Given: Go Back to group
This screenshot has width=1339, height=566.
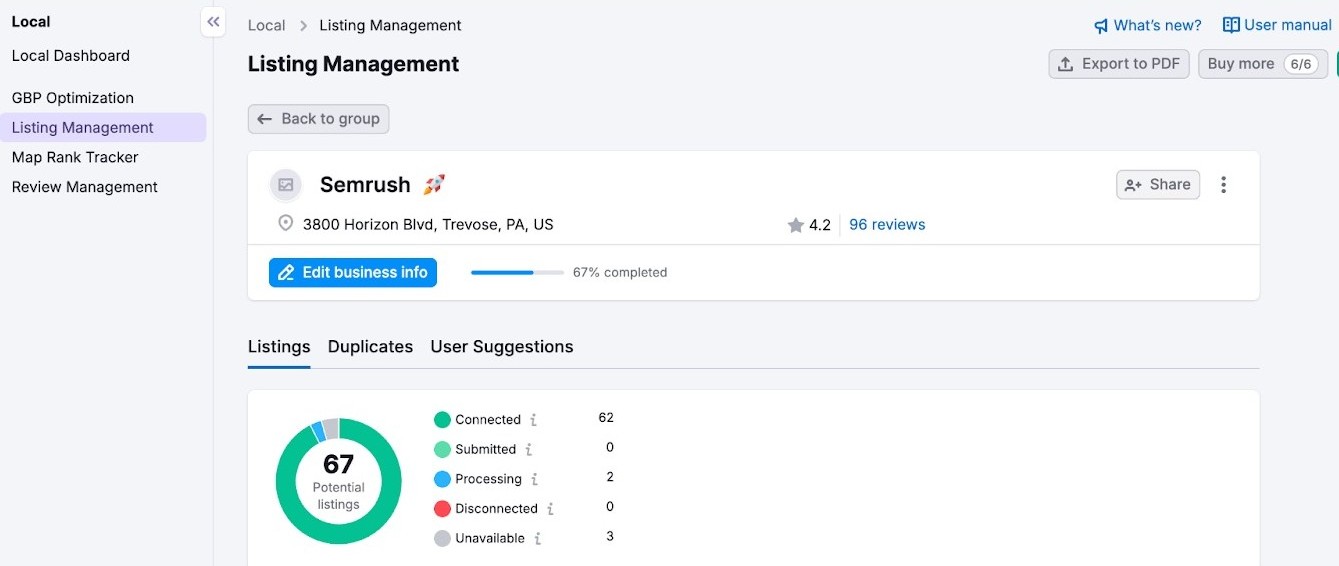Looking at the screenshot, I should tap(318, 119).
